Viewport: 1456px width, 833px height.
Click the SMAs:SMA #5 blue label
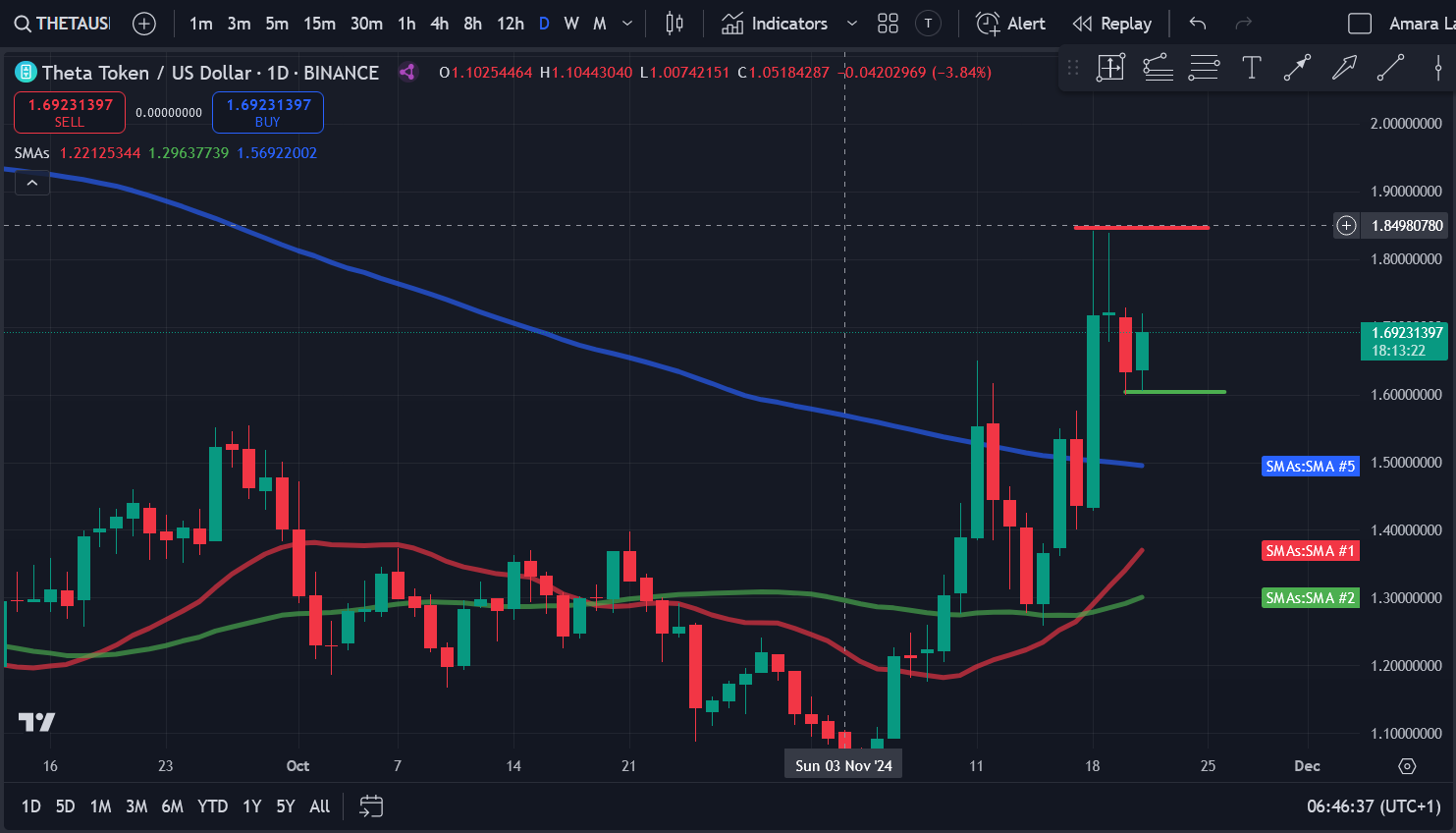pos(1310,467)
